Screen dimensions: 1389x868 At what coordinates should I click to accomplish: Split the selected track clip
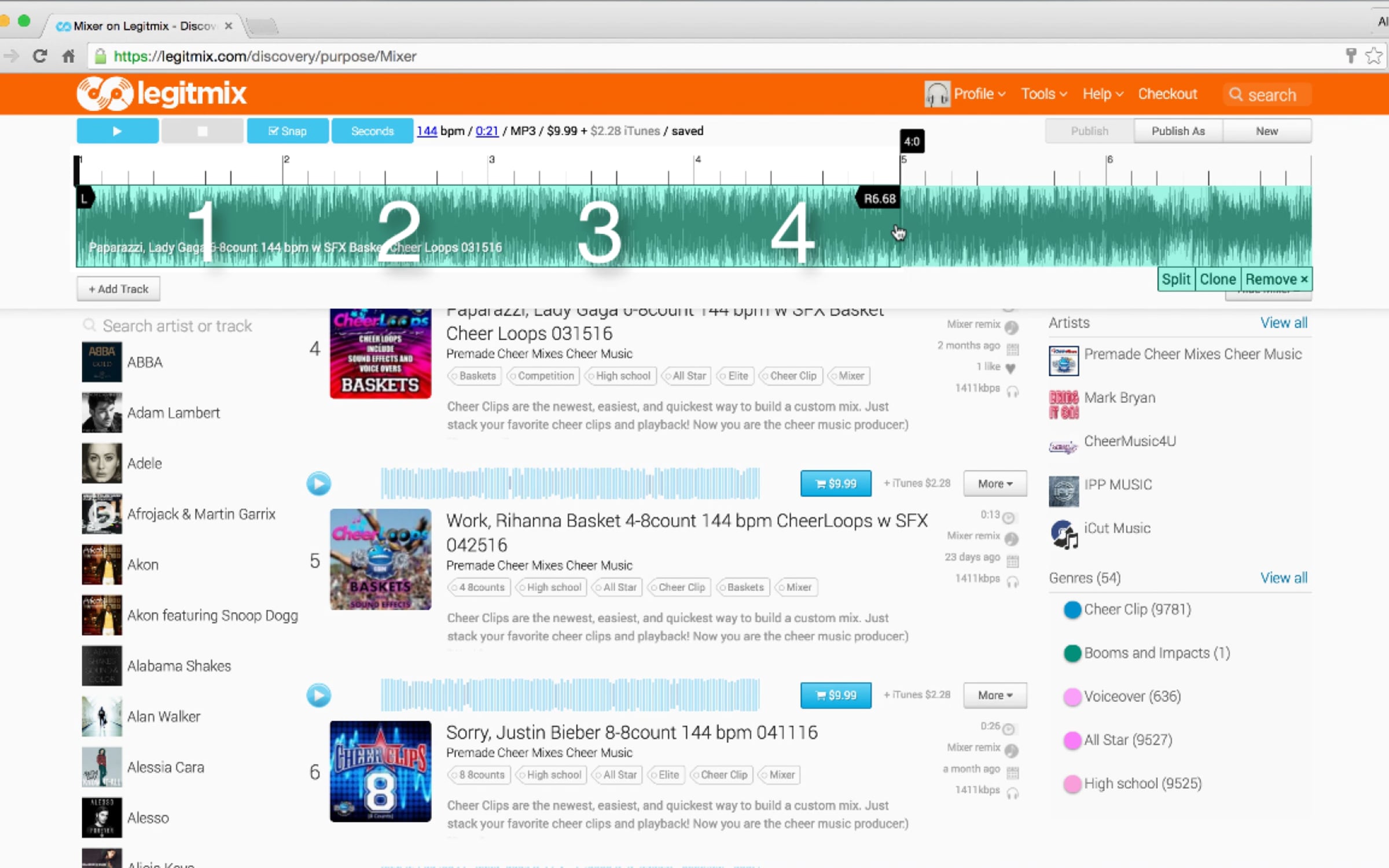tap(1175, 279)
